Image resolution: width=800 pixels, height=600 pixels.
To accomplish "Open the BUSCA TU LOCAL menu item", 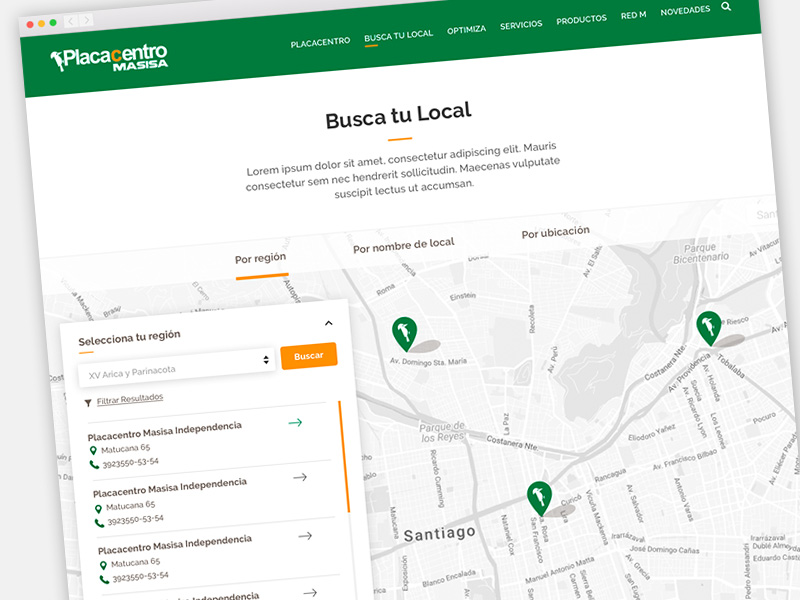I will point(398,36).
